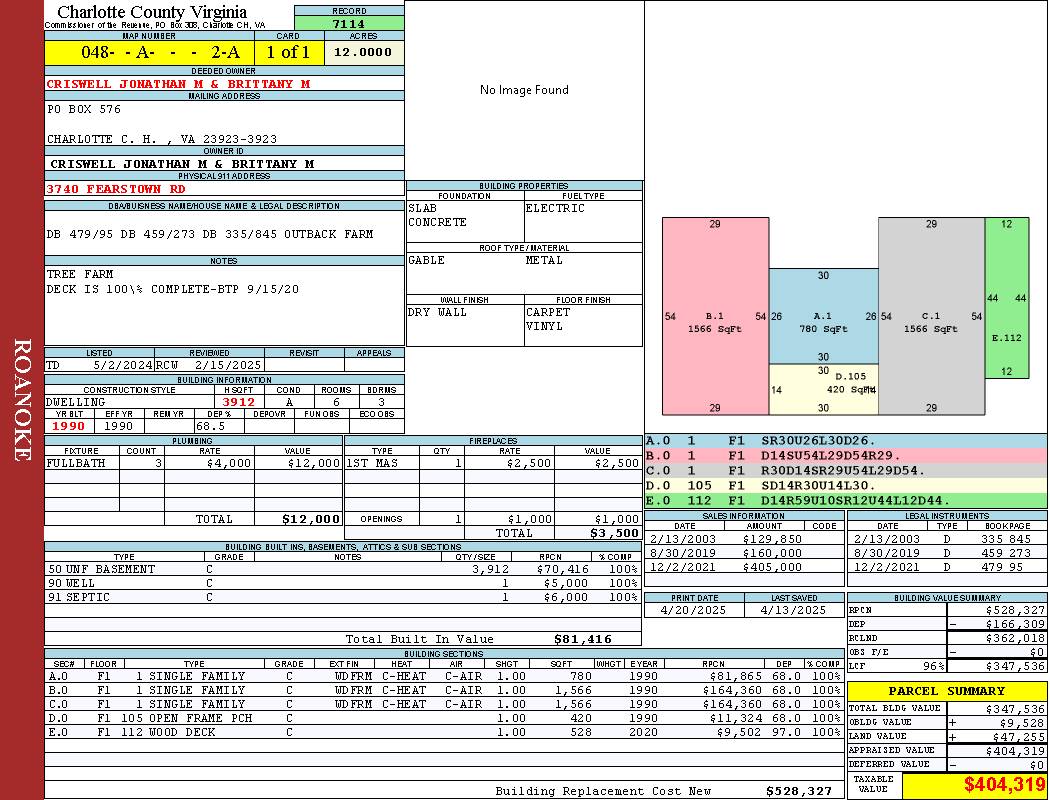Click physical address 3740 FEARSTOWN RD
This screenshot has width=1050, height=800.
(115, 189)
